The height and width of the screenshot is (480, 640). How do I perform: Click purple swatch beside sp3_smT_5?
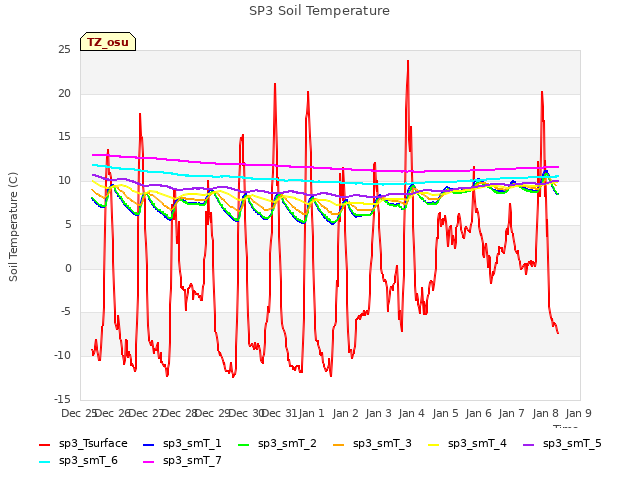(x=529, y=444)
